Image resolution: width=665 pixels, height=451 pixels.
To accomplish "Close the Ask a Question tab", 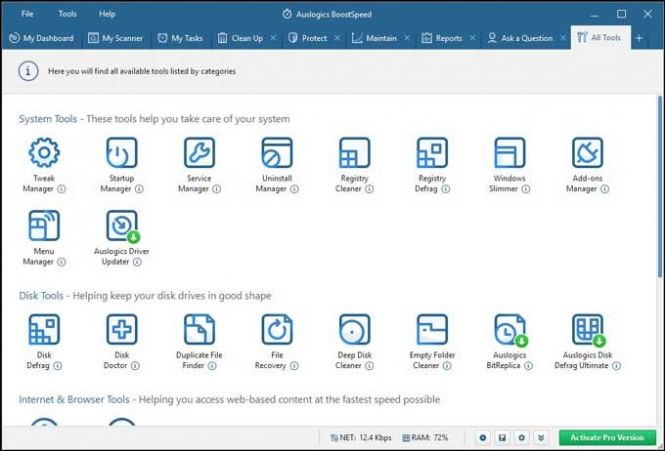I will pyautogui.click(x=563, y=38).
